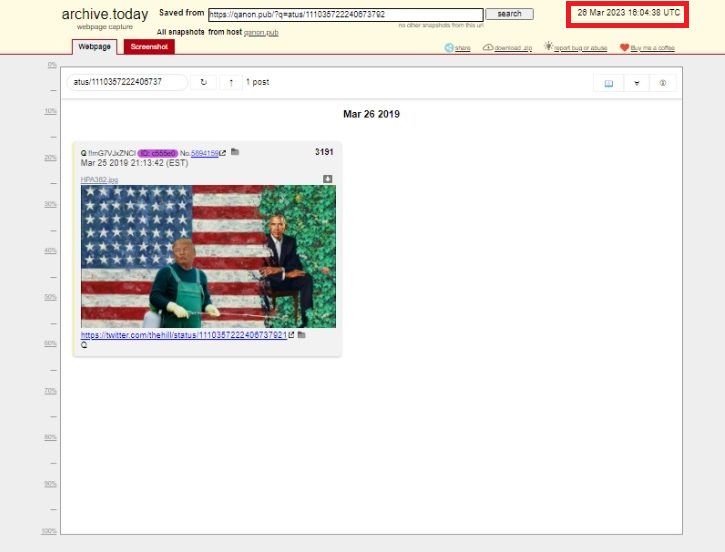Click the report bug lightbulb icon
The image size is (725, 552).
[x=548, y=46]
